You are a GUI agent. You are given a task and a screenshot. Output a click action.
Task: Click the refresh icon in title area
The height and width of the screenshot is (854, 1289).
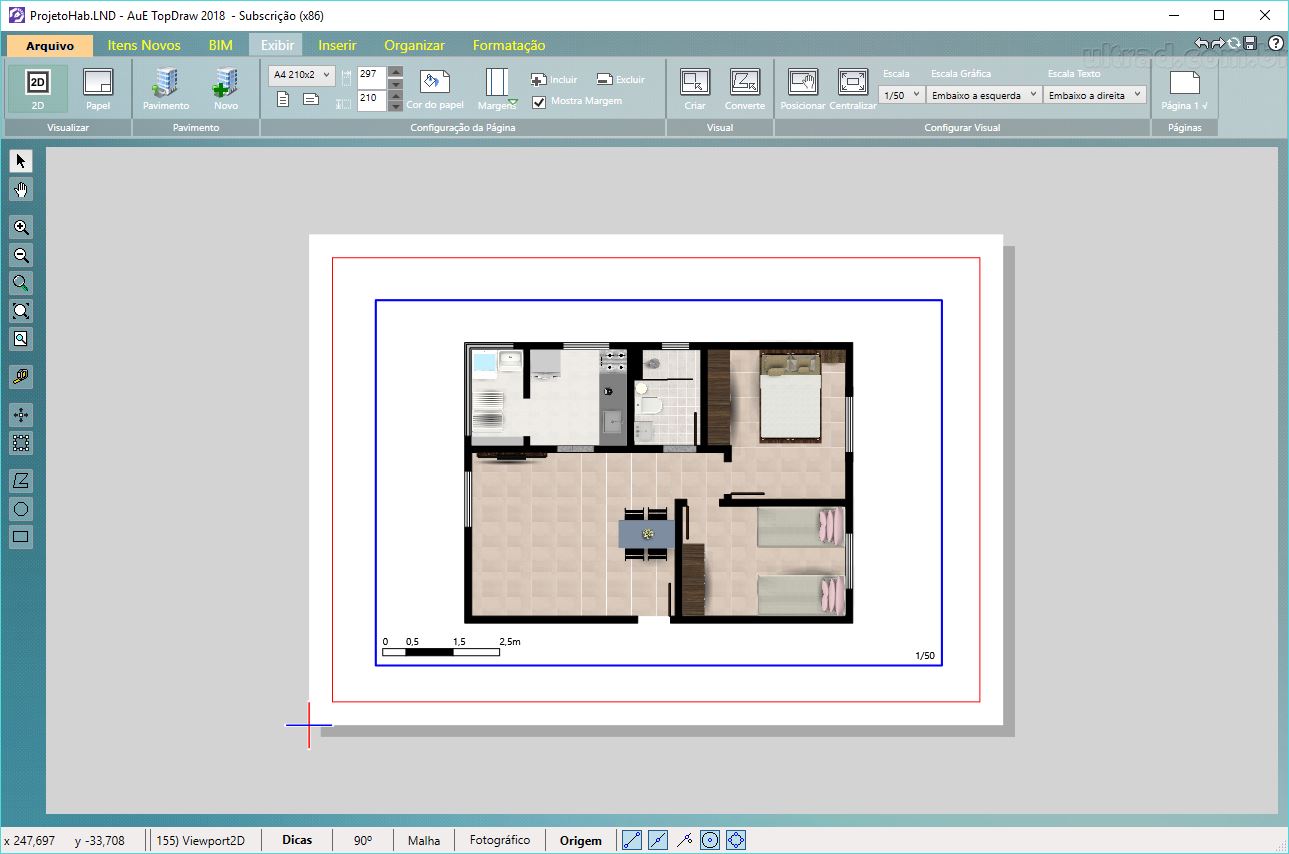point(1234,44)
